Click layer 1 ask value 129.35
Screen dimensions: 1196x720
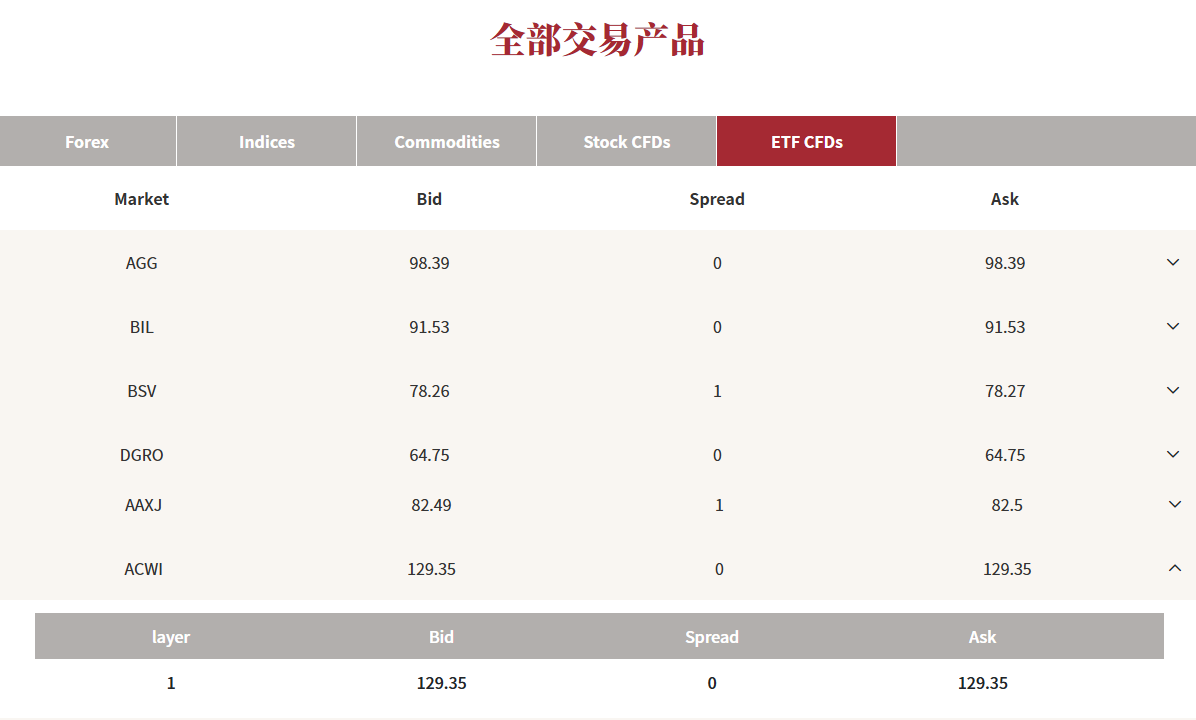click(x=982, y=683)
